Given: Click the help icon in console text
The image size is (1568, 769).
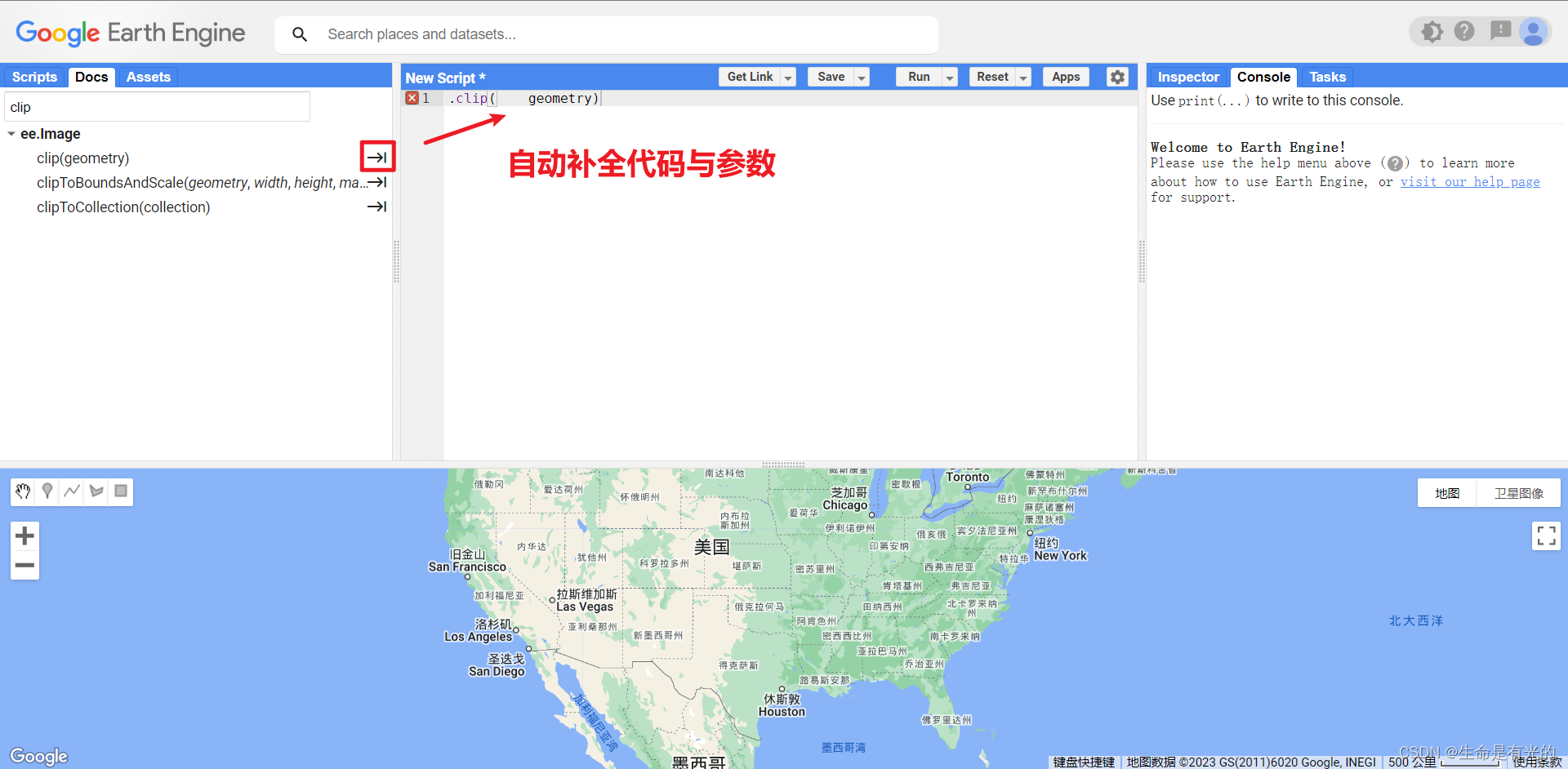Looking at the screenshot, I should (x=1395, y=163).
